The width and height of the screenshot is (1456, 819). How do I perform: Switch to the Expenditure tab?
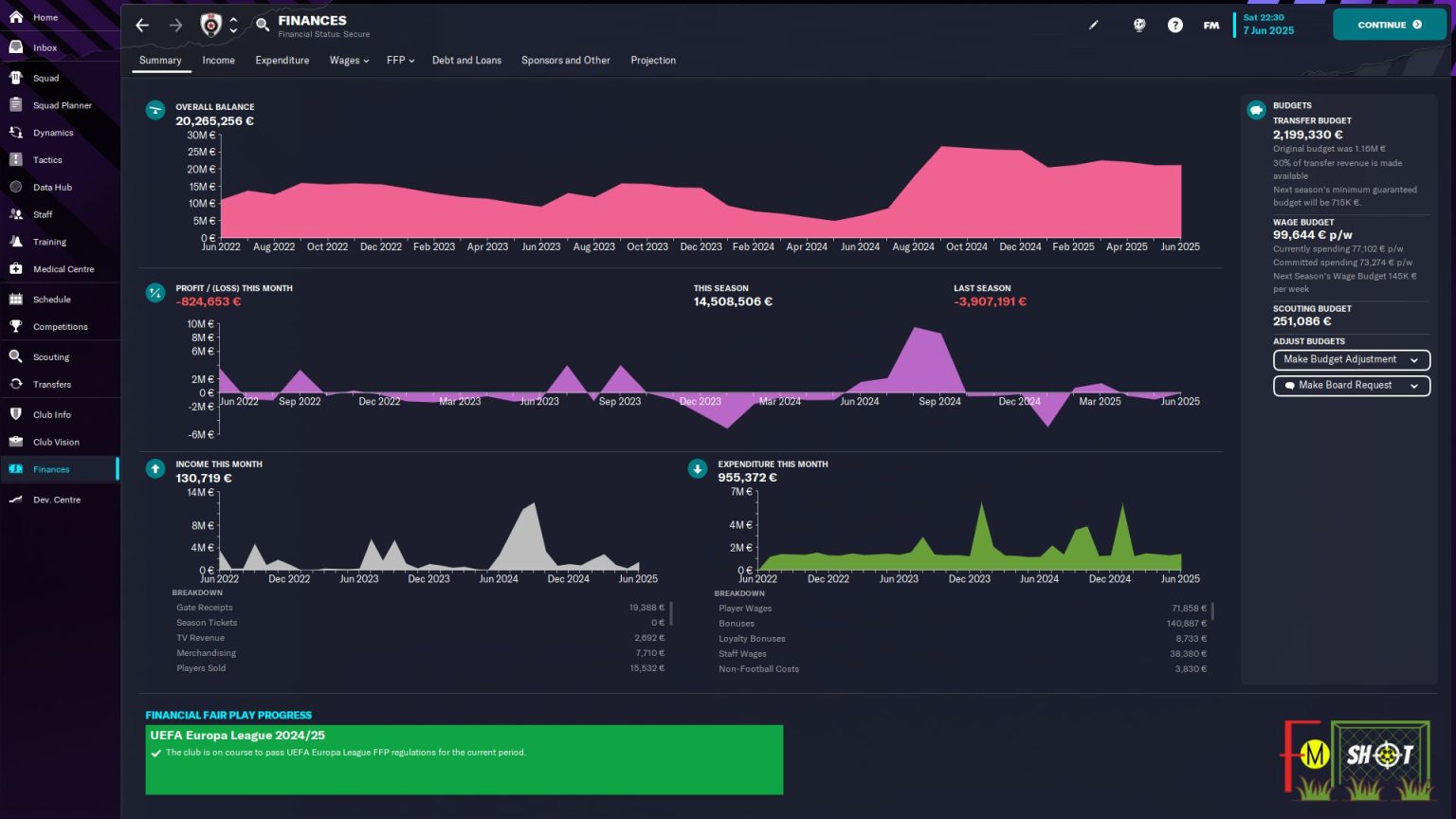(282, 61)
